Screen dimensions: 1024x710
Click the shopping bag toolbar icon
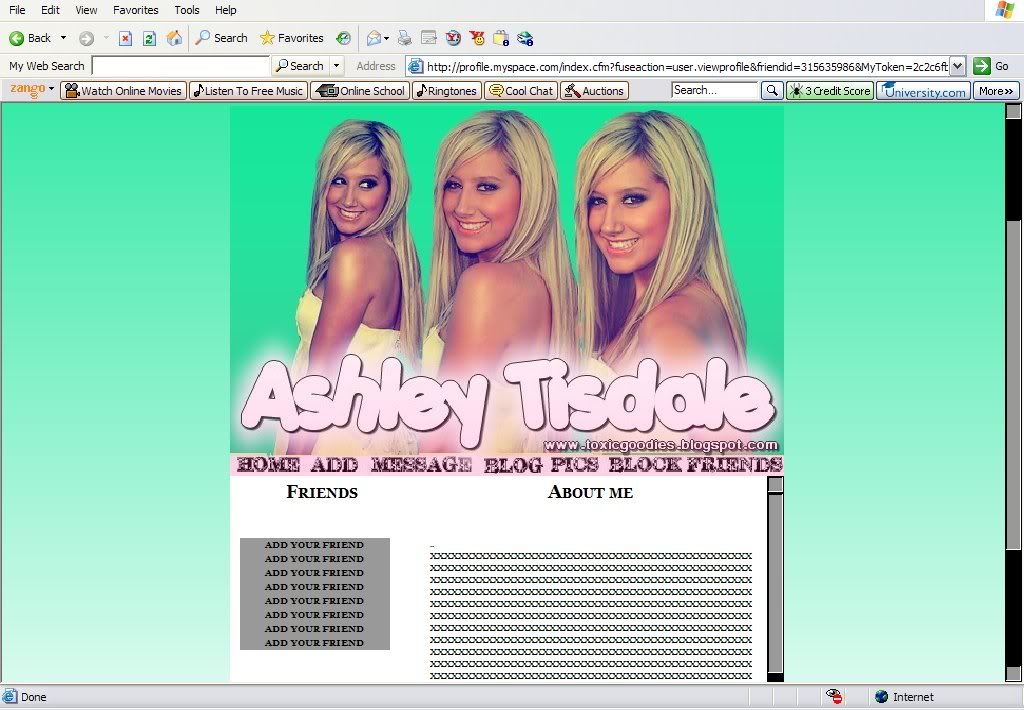click(x=501, y=39)
